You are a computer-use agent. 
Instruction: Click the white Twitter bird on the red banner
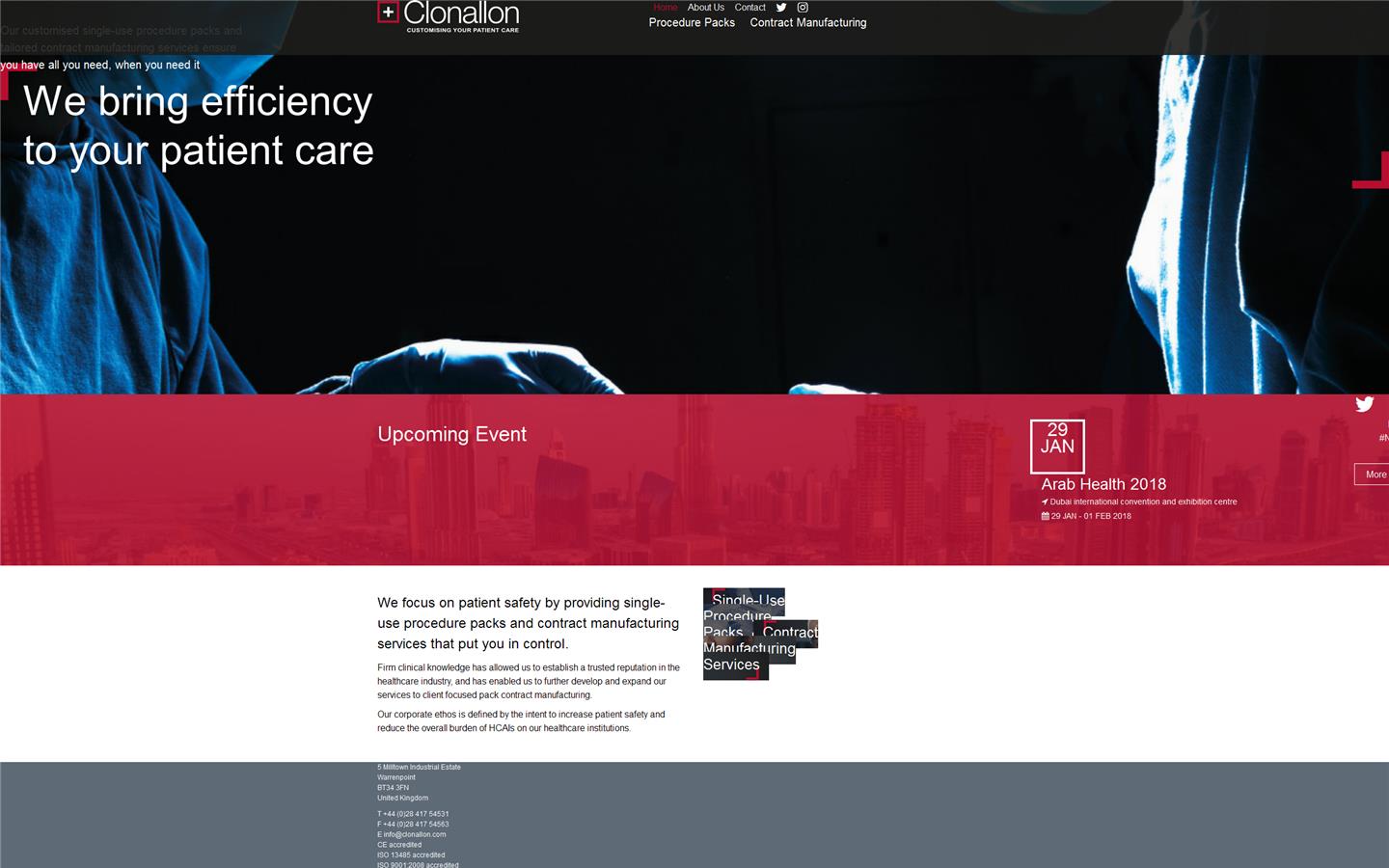point(1364,404)
